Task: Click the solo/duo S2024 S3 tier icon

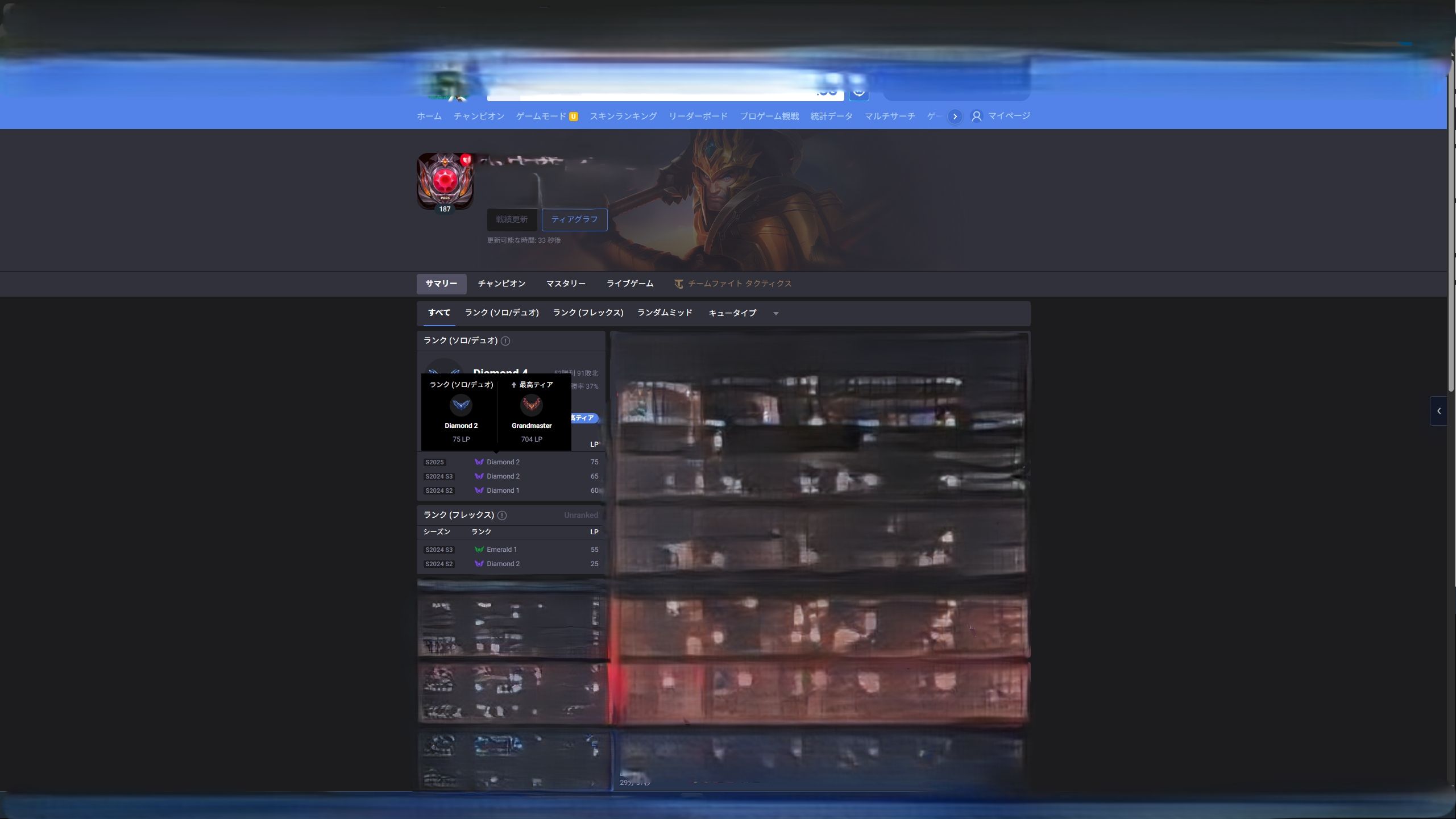Action: [x=479, y=476]
